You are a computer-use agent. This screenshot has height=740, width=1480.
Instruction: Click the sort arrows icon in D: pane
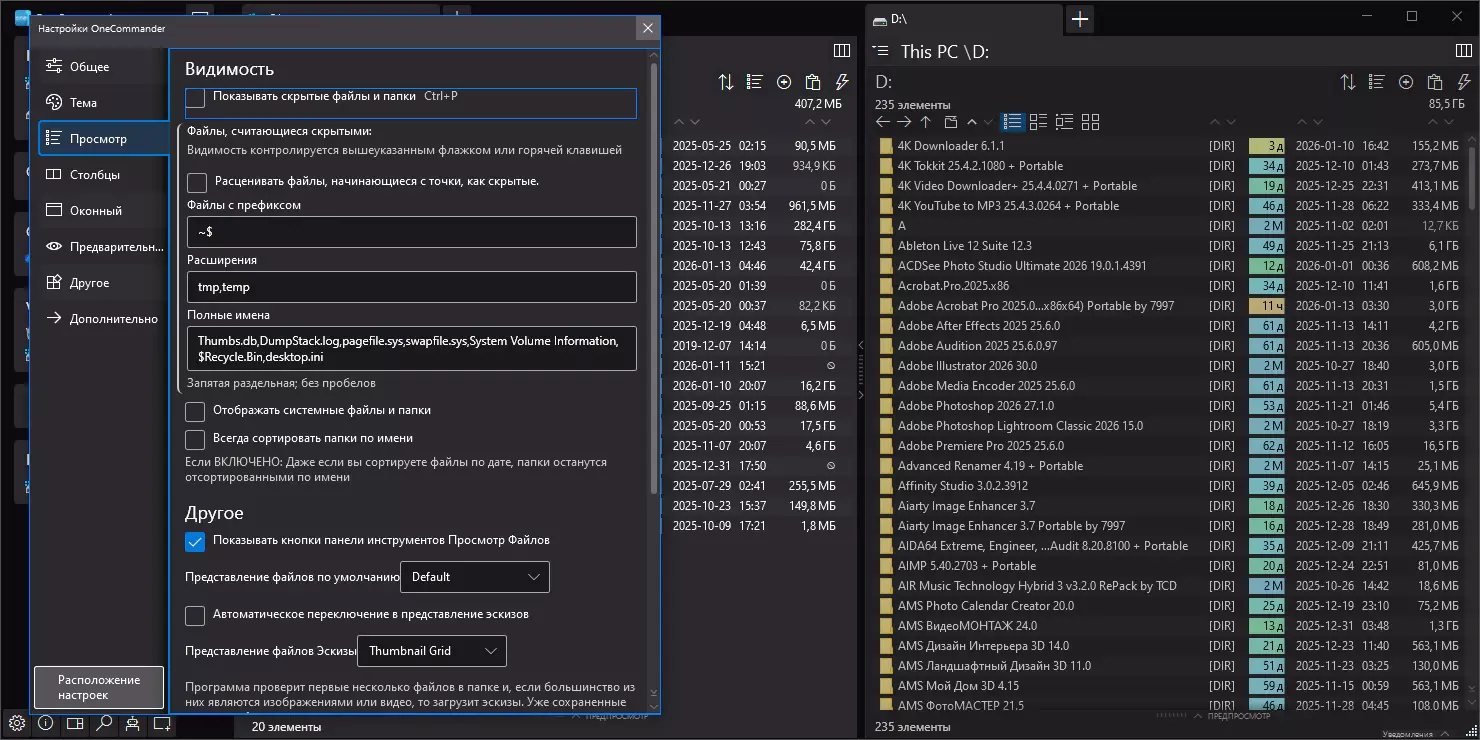tap(1348, 82)
